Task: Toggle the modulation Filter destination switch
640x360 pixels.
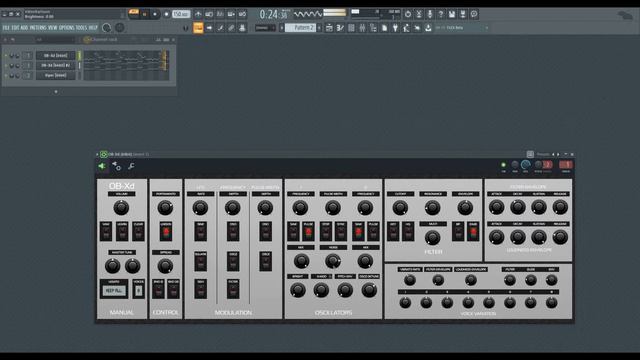Action: pos(233,289)
